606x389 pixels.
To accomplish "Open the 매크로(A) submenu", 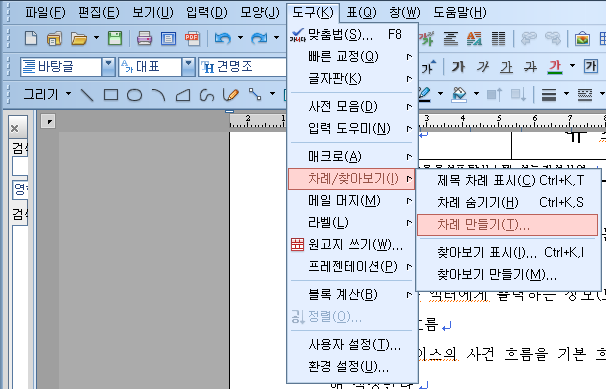I will (x=352, y=156).
